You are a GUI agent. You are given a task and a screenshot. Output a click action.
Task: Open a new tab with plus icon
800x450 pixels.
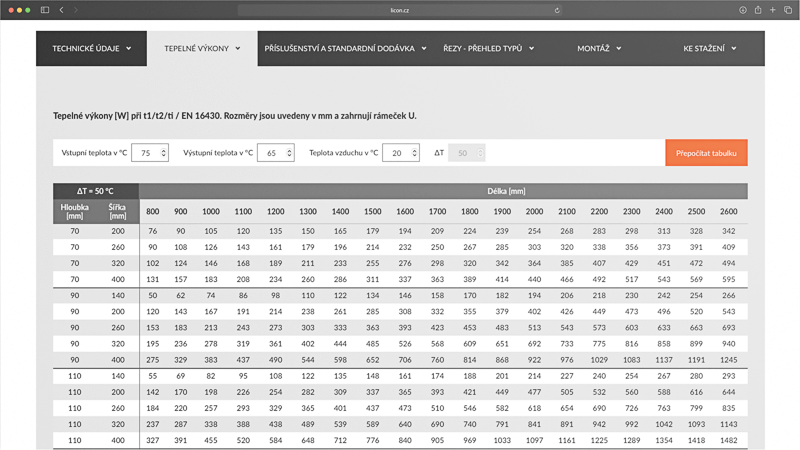pos(773,9)
